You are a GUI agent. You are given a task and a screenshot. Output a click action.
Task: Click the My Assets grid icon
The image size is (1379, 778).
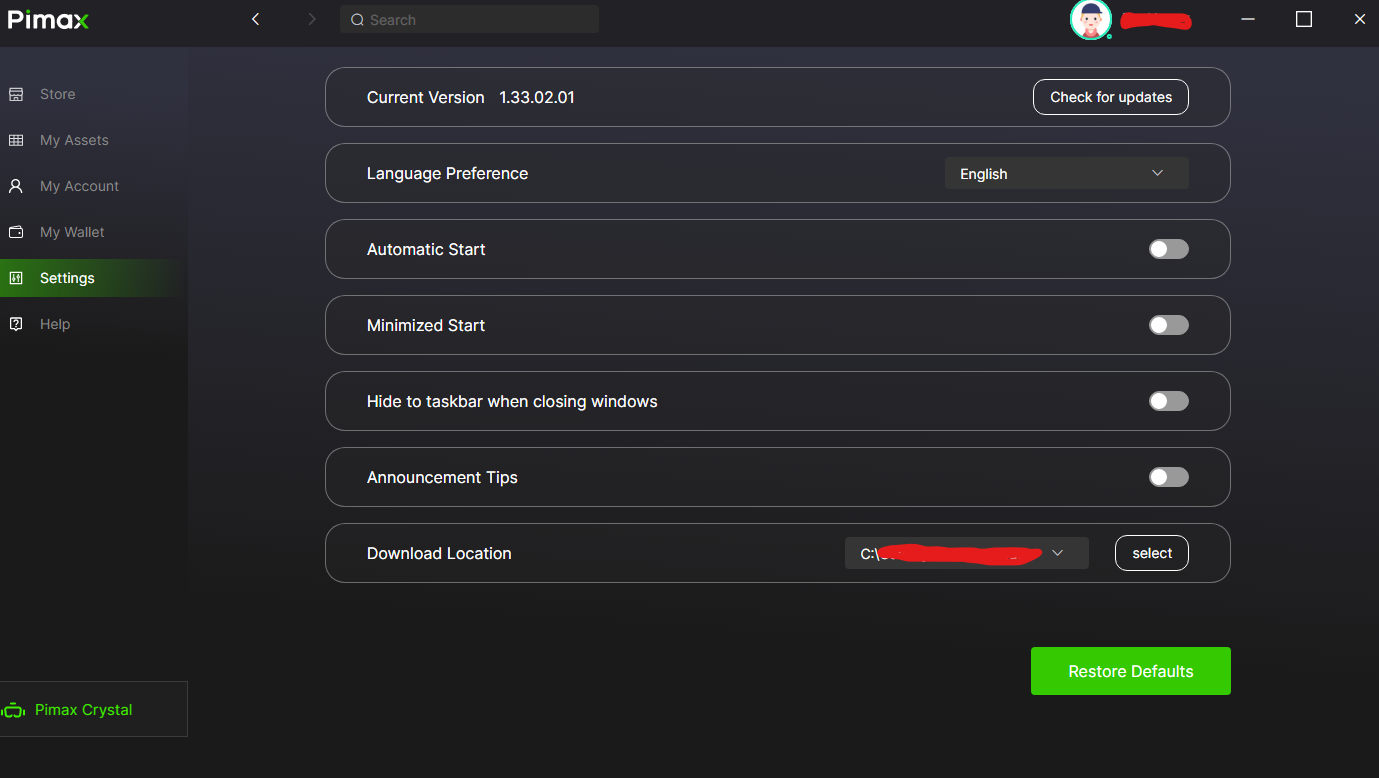click(16, 140)
